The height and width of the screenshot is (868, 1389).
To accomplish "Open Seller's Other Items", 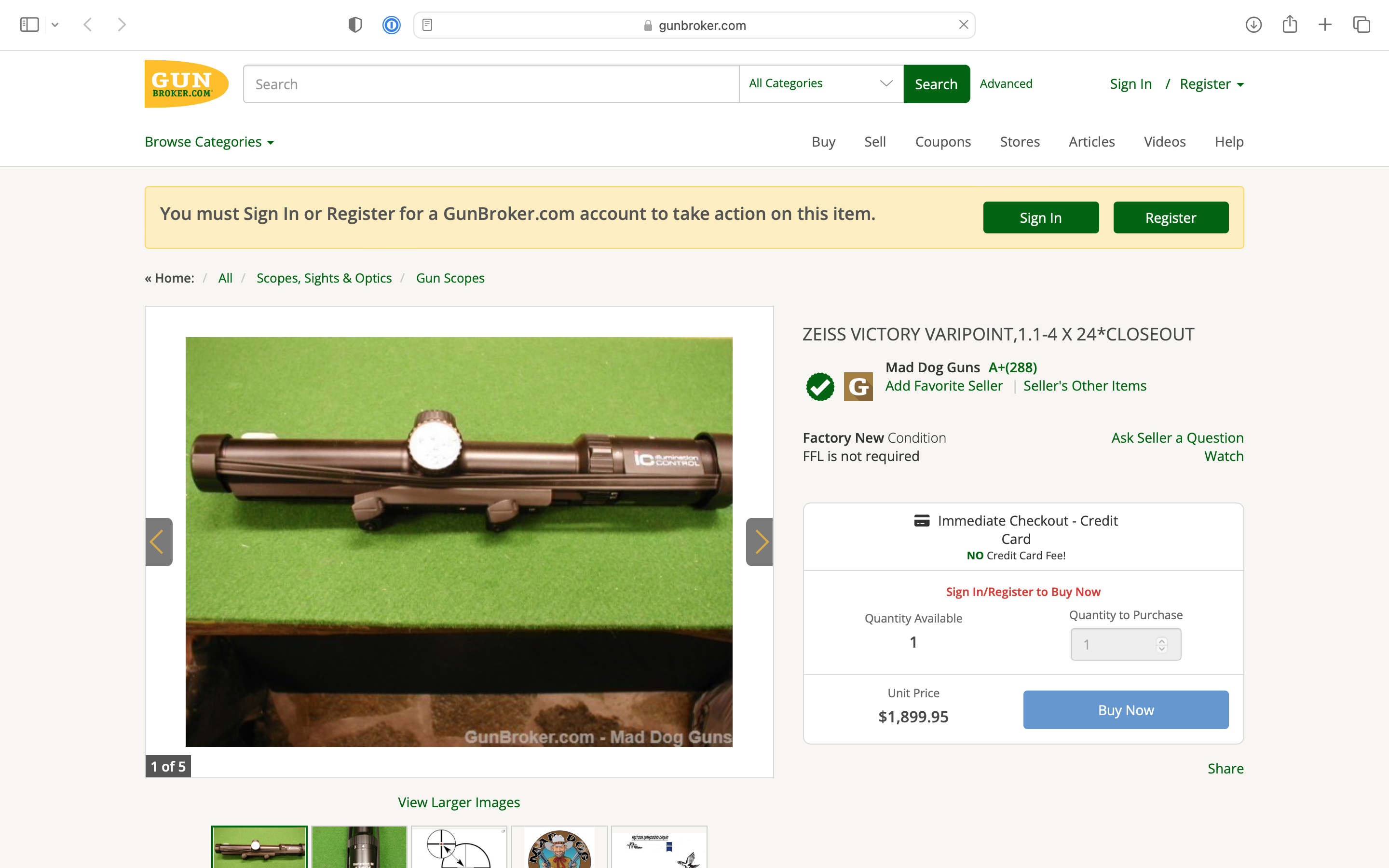I will [x=1085, y=386].
